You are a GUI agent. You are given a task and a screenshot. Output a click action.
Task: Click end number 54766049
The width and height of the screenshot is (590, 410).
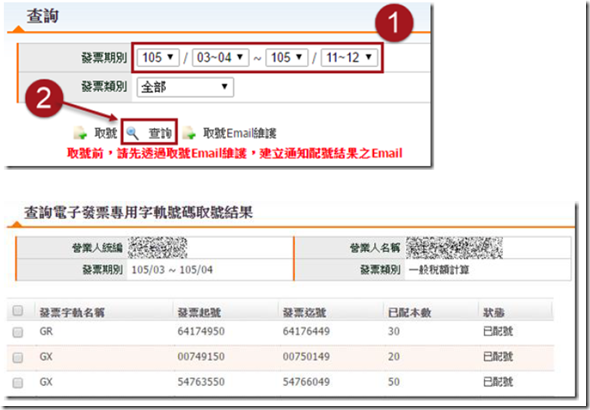[x=306, y=382]
